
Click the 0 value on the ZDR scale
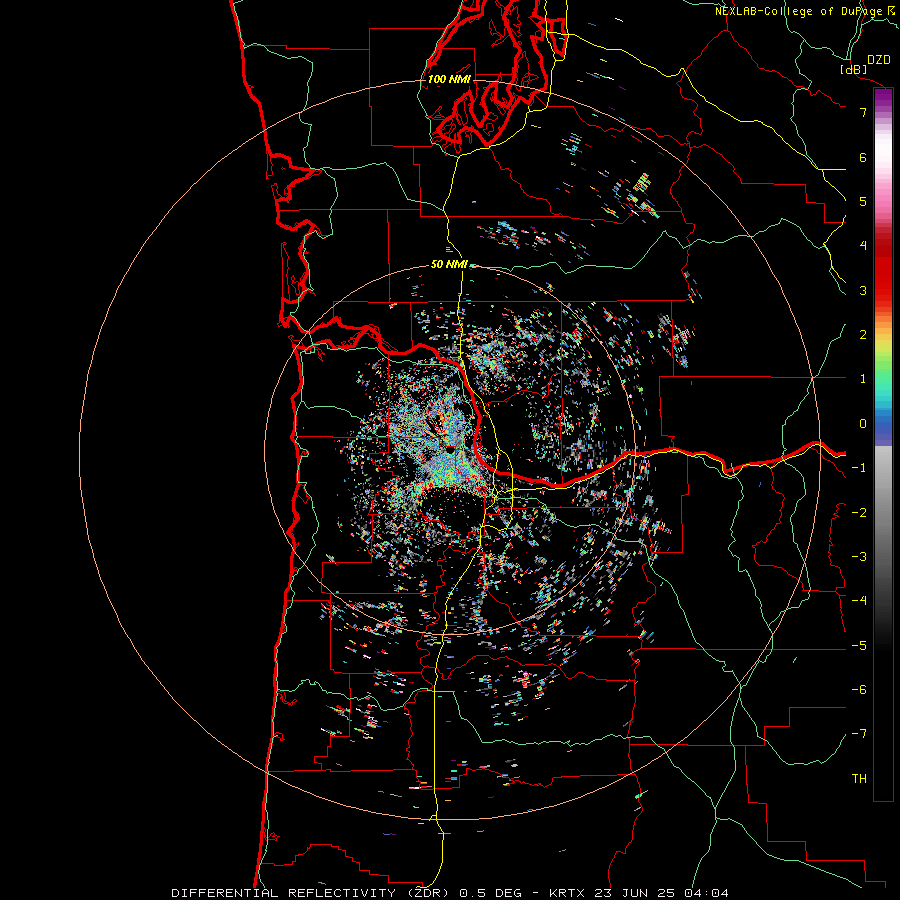point(863,424)
